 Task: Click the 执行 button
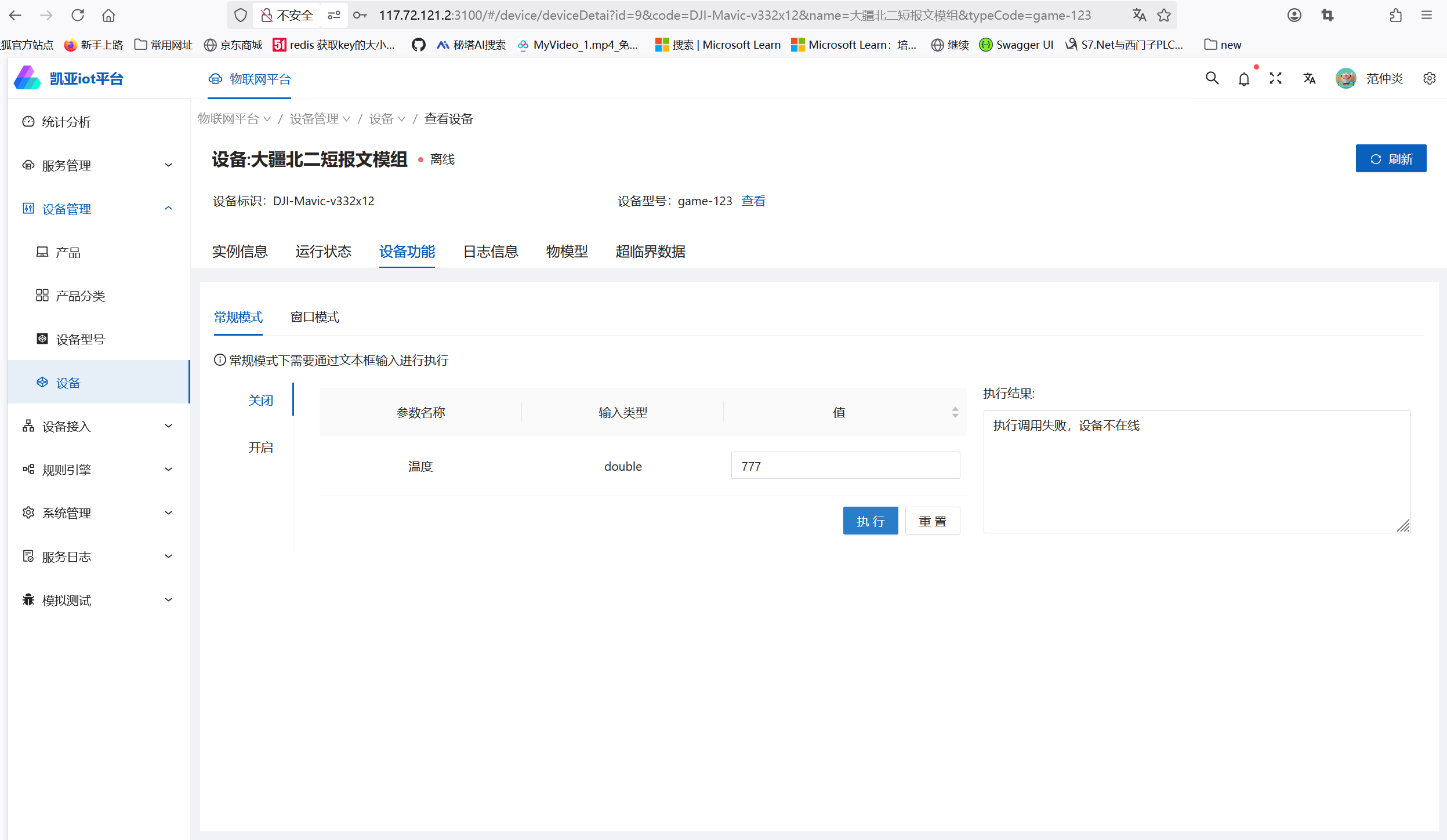pyautogui.click(x=870, y=521)
